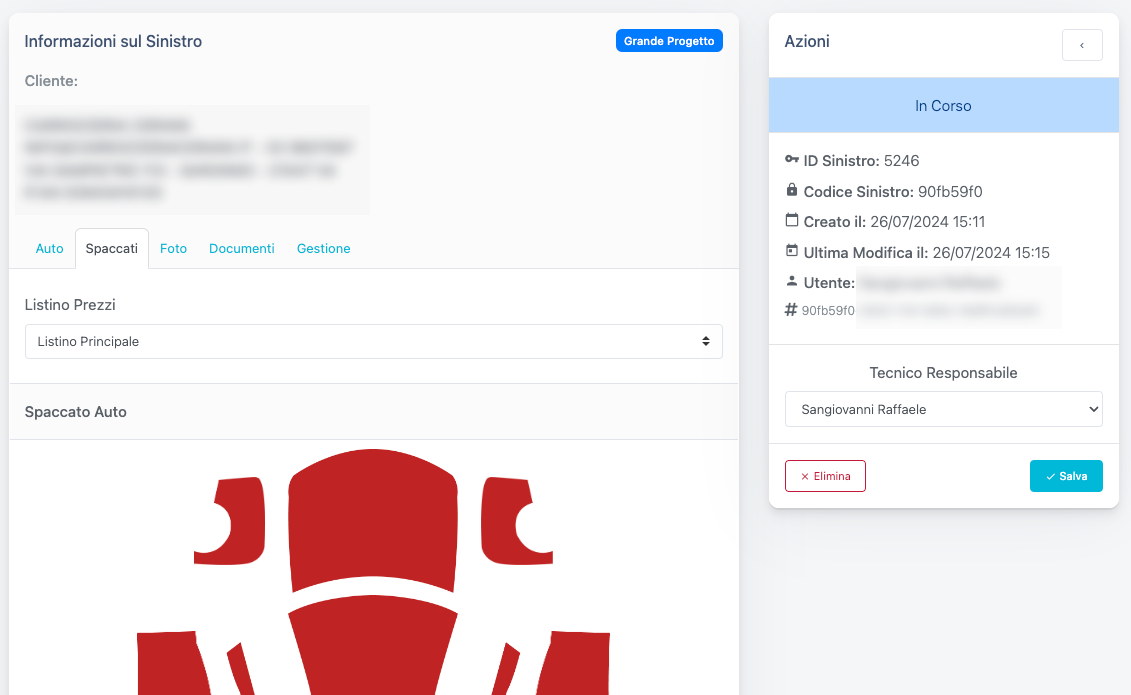
Task: Open the Gestione tab
Action: 323,249
